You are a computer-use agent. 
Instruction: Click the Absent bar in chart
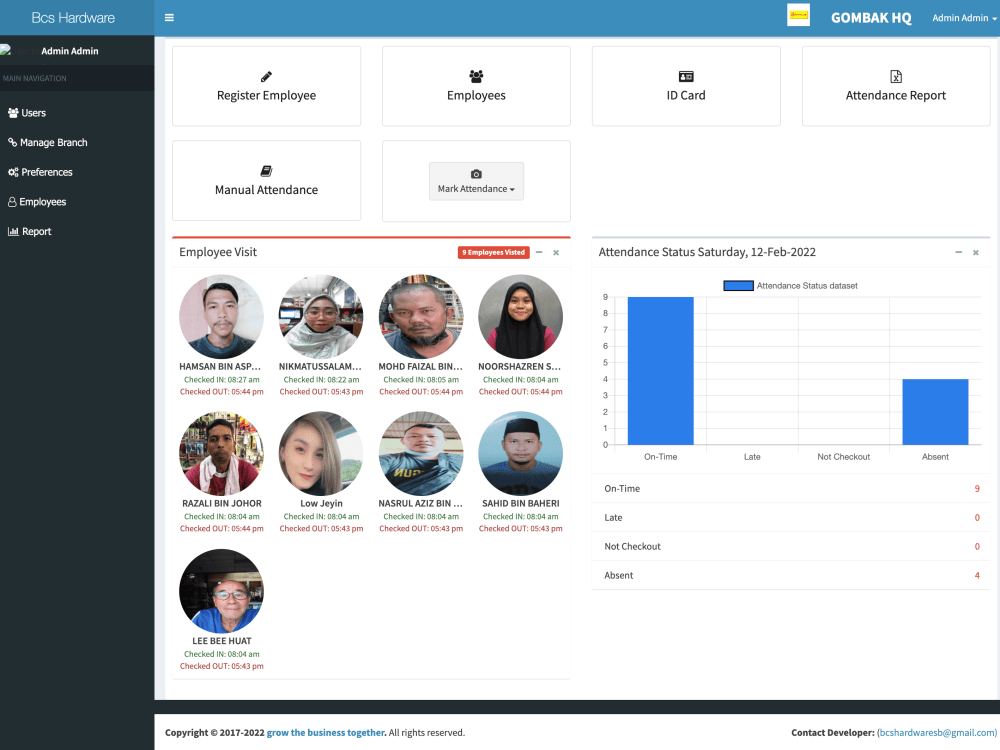[935, 412]
